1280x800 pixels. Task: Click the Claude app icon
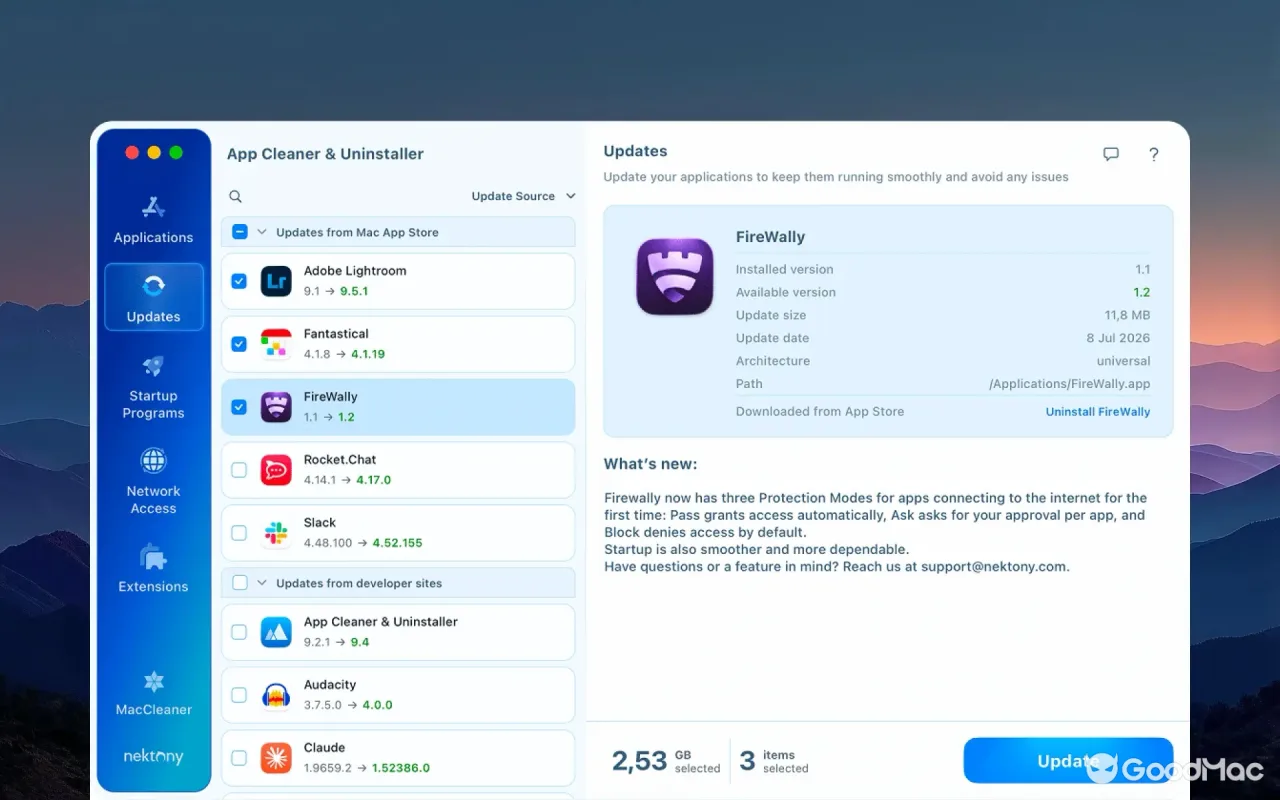point(276,758)
